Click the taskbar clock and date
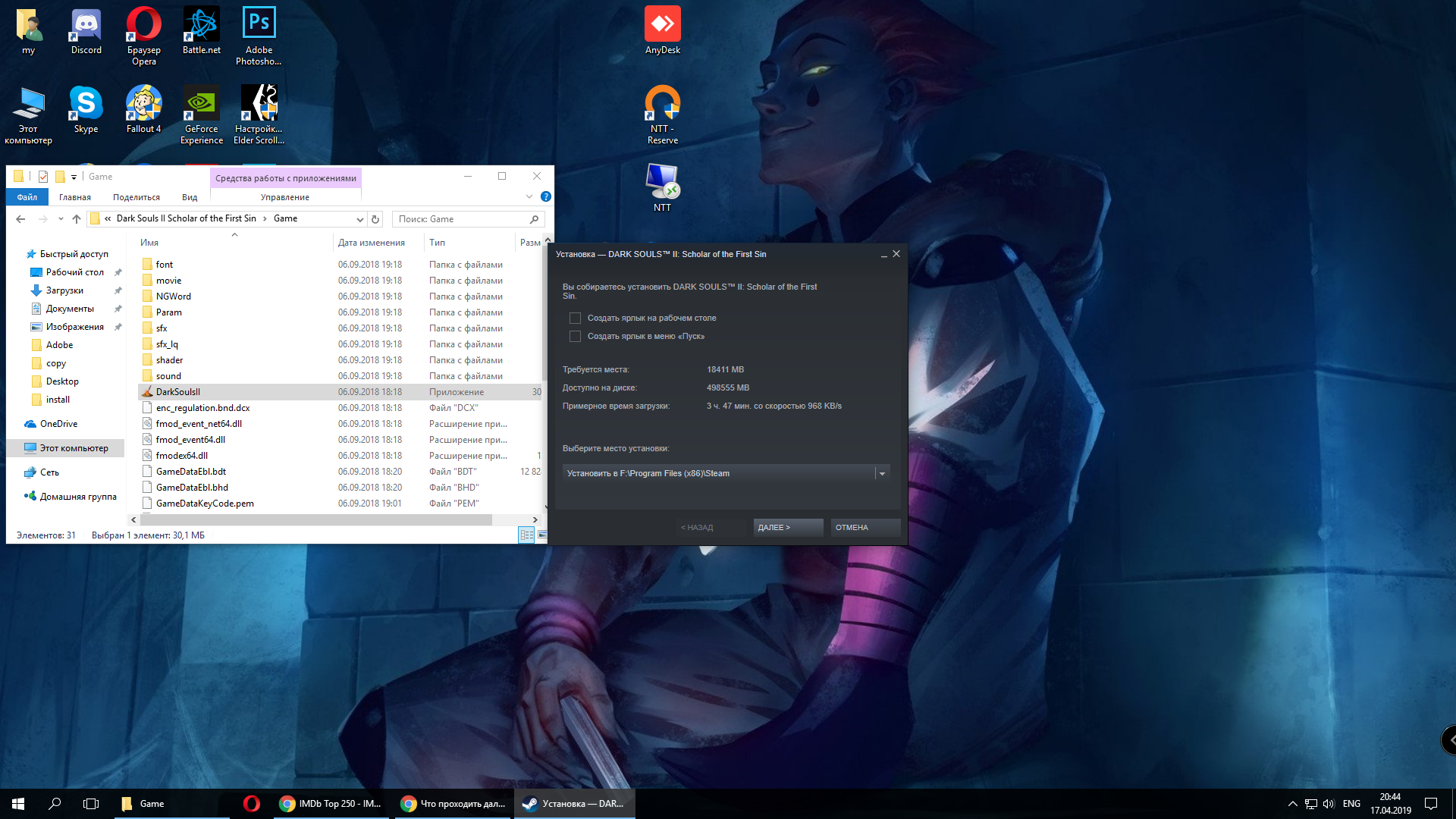 [x=1390, y=804]
